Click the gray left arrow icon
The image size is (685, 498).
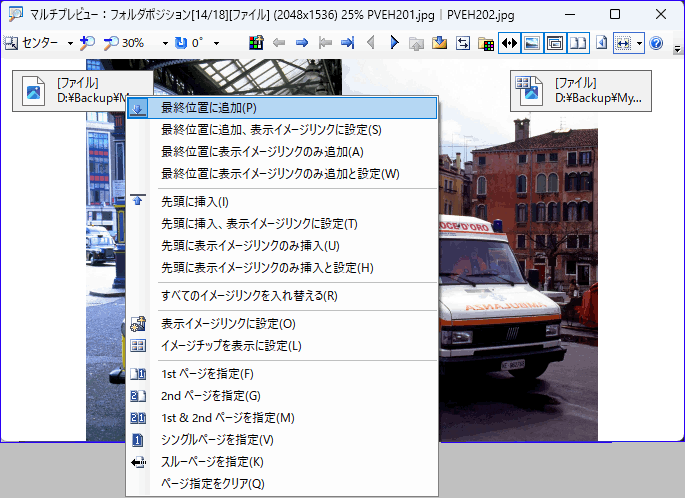tap(279, 43)
